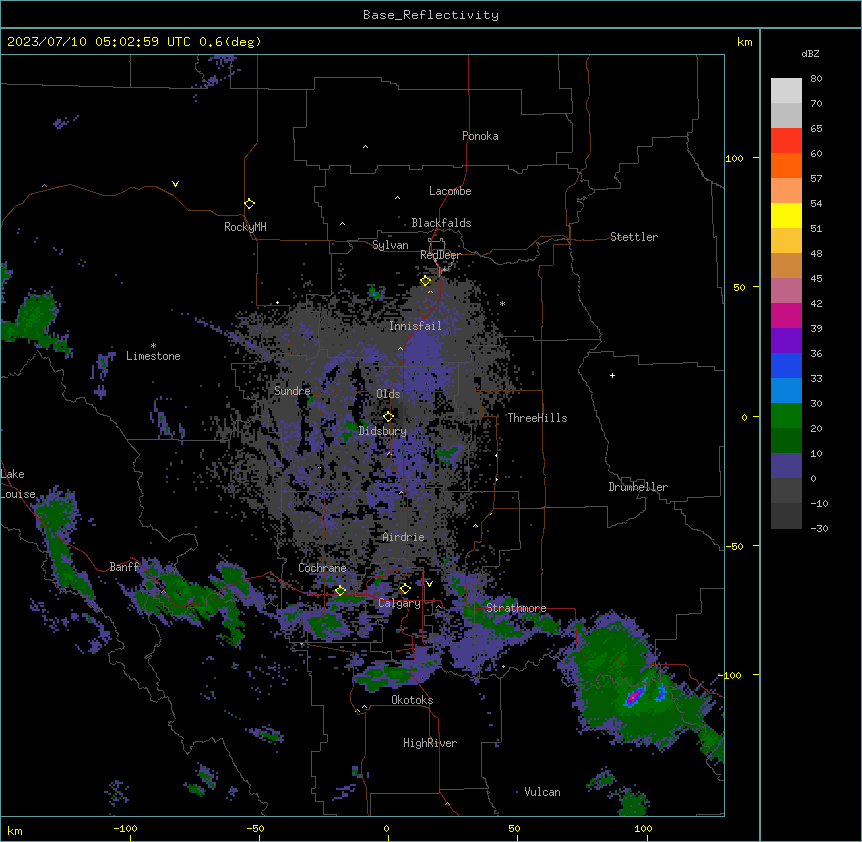The height and width of the screenshot is (842, 862).
Task: Click the Airdrie label
Action: coord(404,537)
